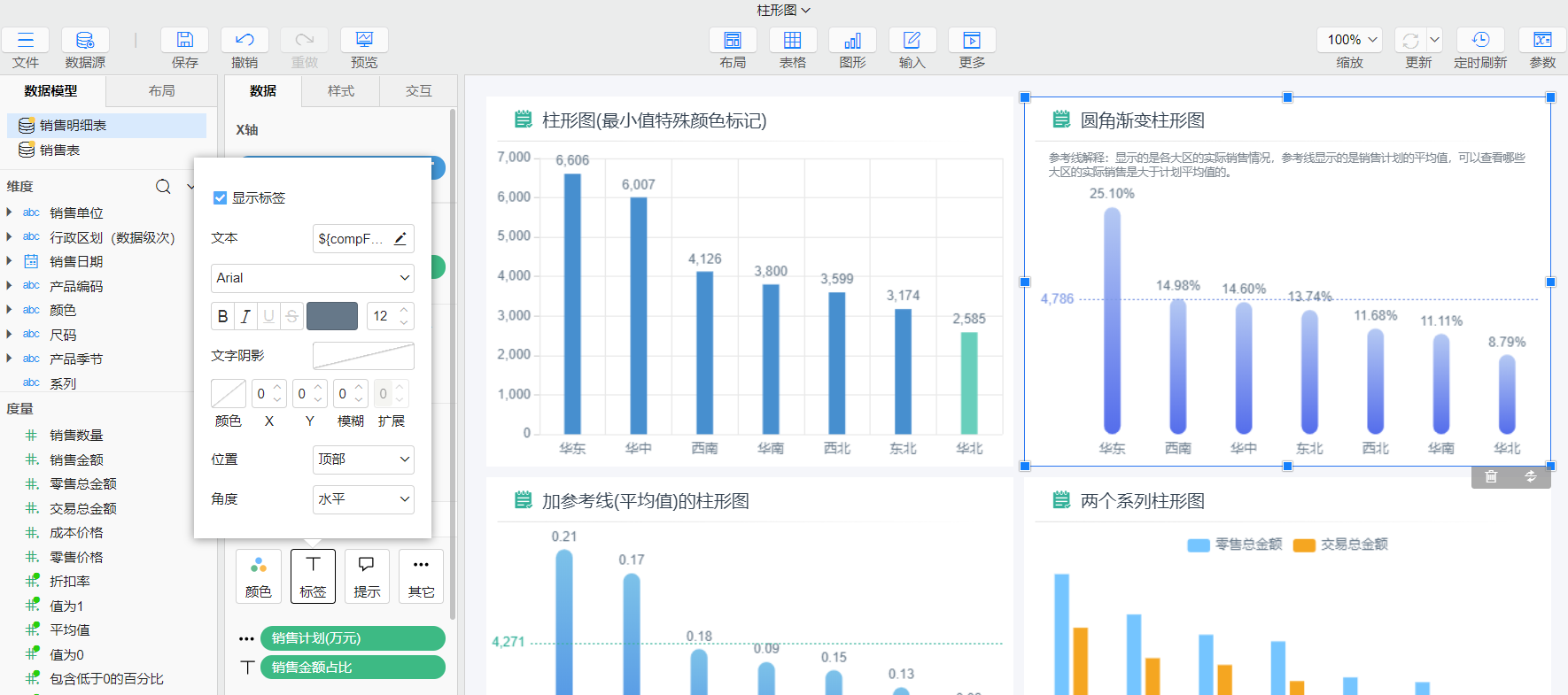Click the font color swatch
1568x695 pixels.
click(332, 316)
